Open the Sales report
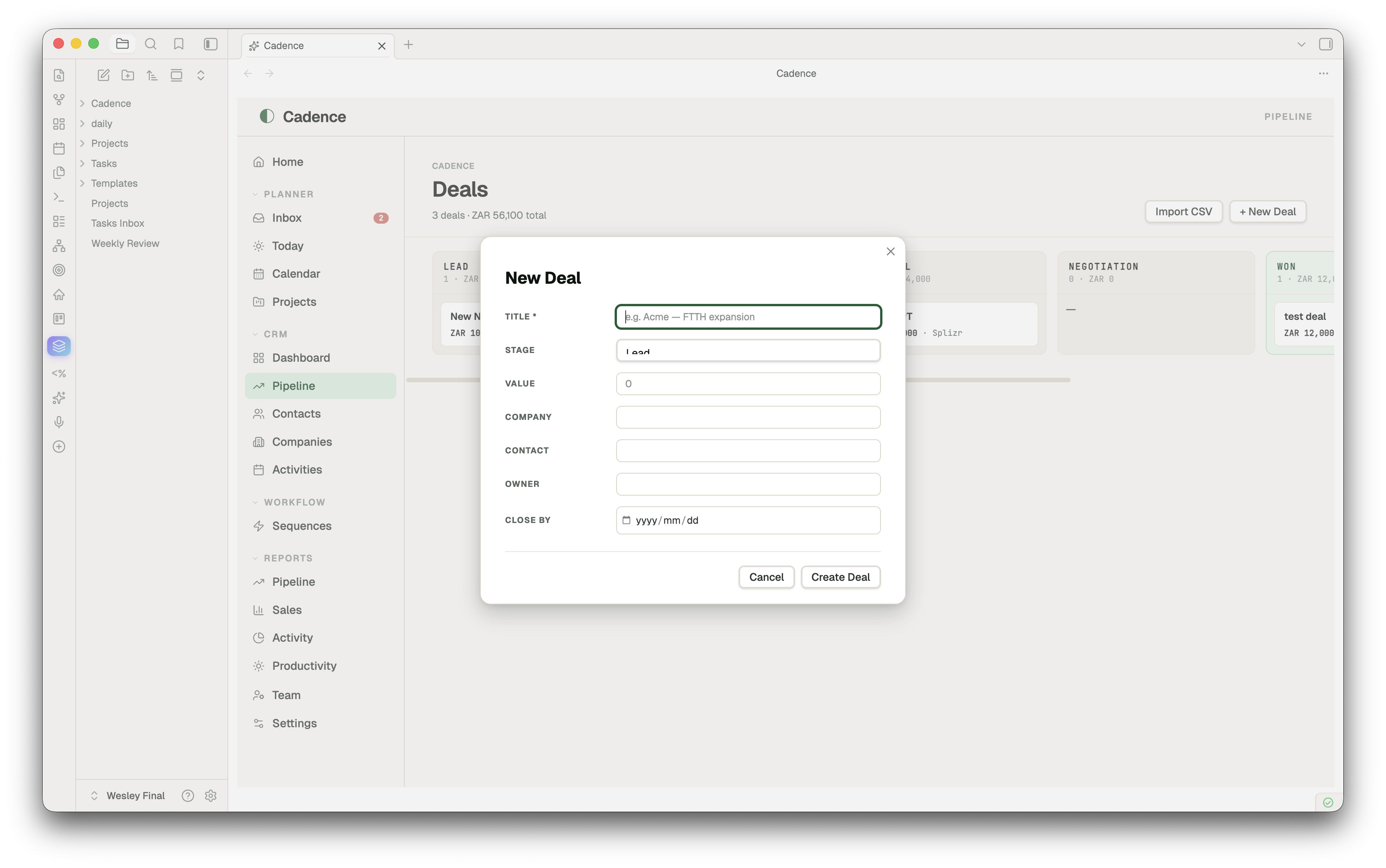 coord(320,610)
